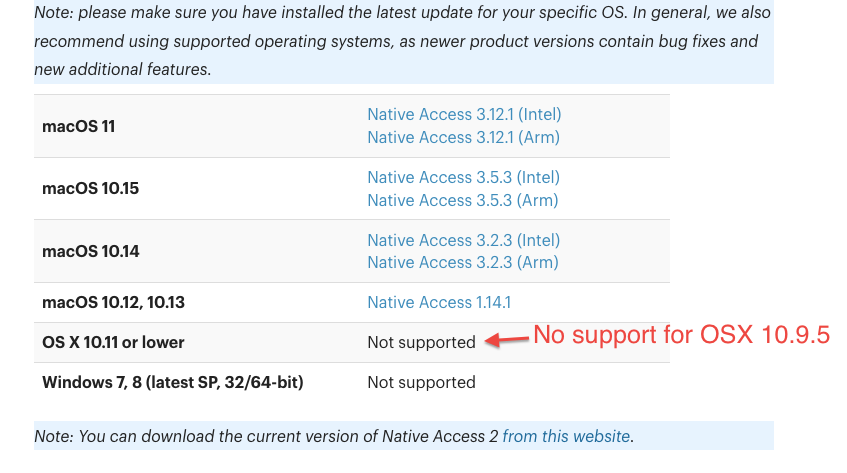
Task: Open Native Access 3.12.1 (Arm) download link
Action: pyautogui.click(x=463, y=137)
